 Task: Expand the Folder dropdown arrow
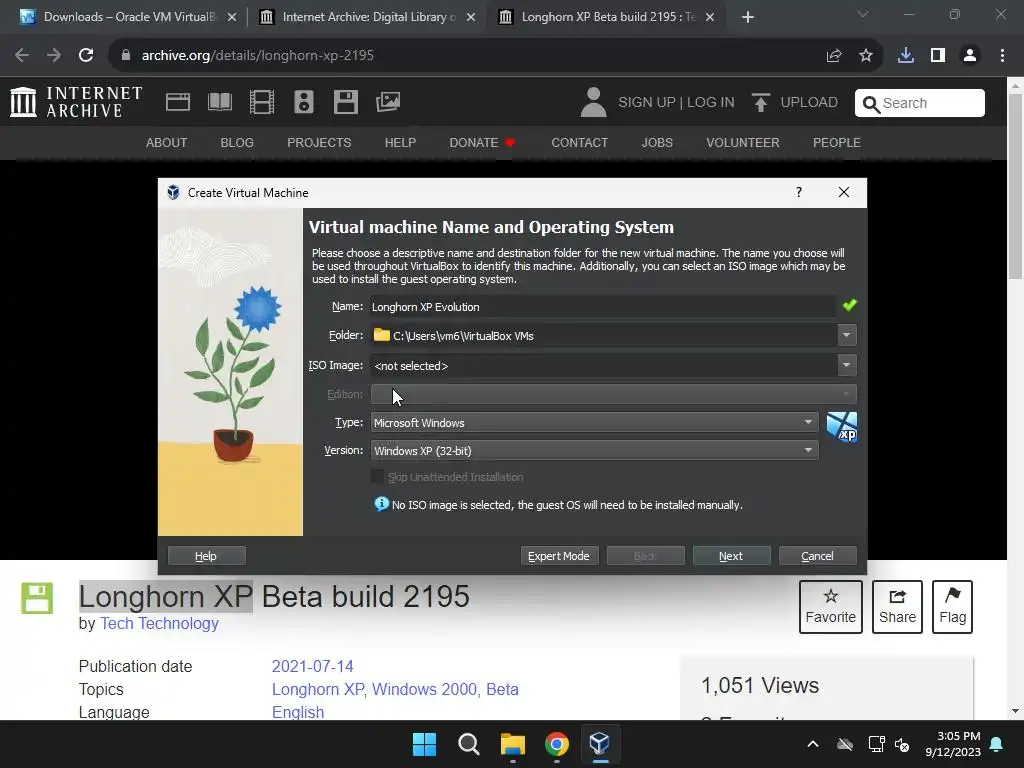click(846, 335)
